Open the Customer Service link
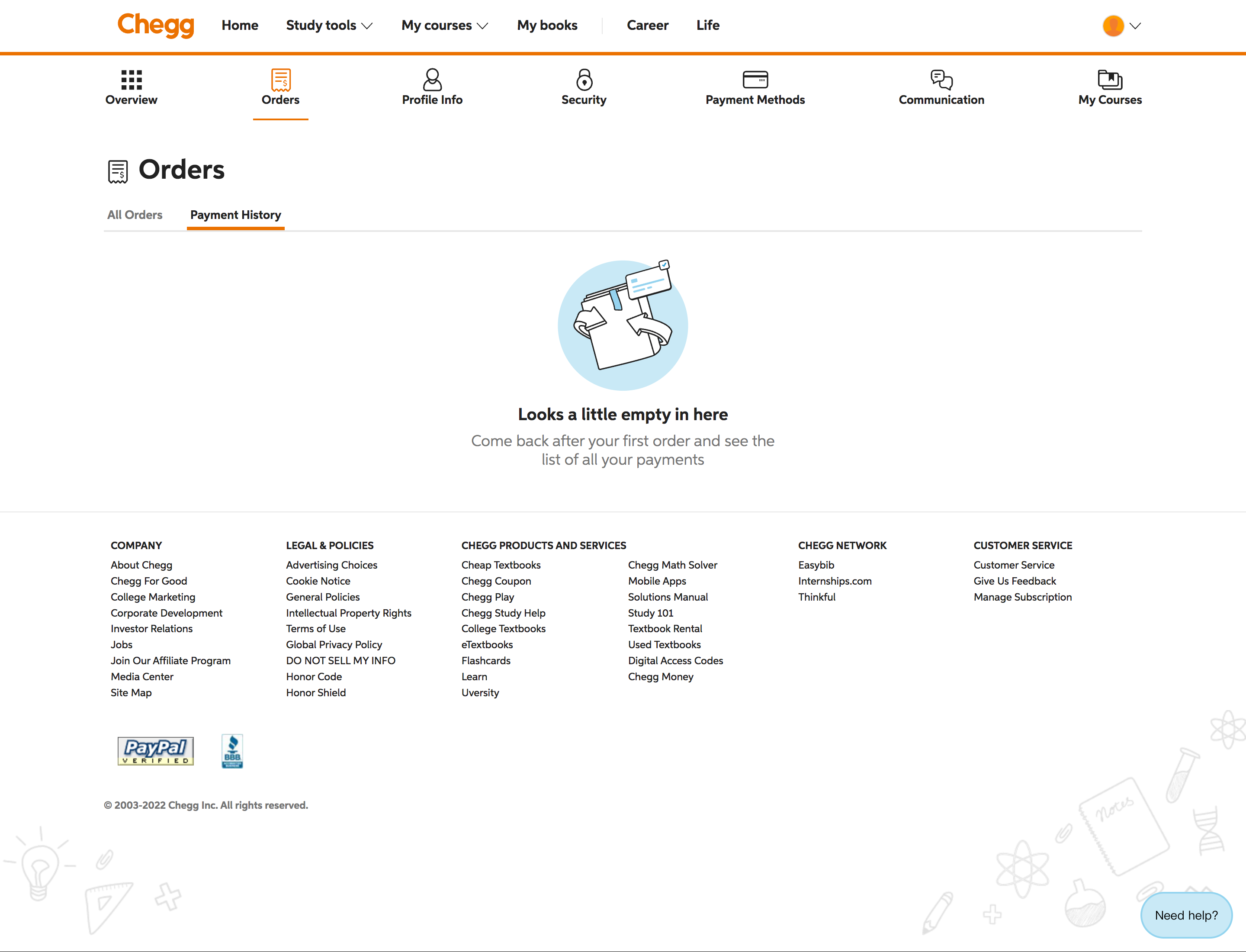Viewport: 1246px width, 952px height. 1014,565
